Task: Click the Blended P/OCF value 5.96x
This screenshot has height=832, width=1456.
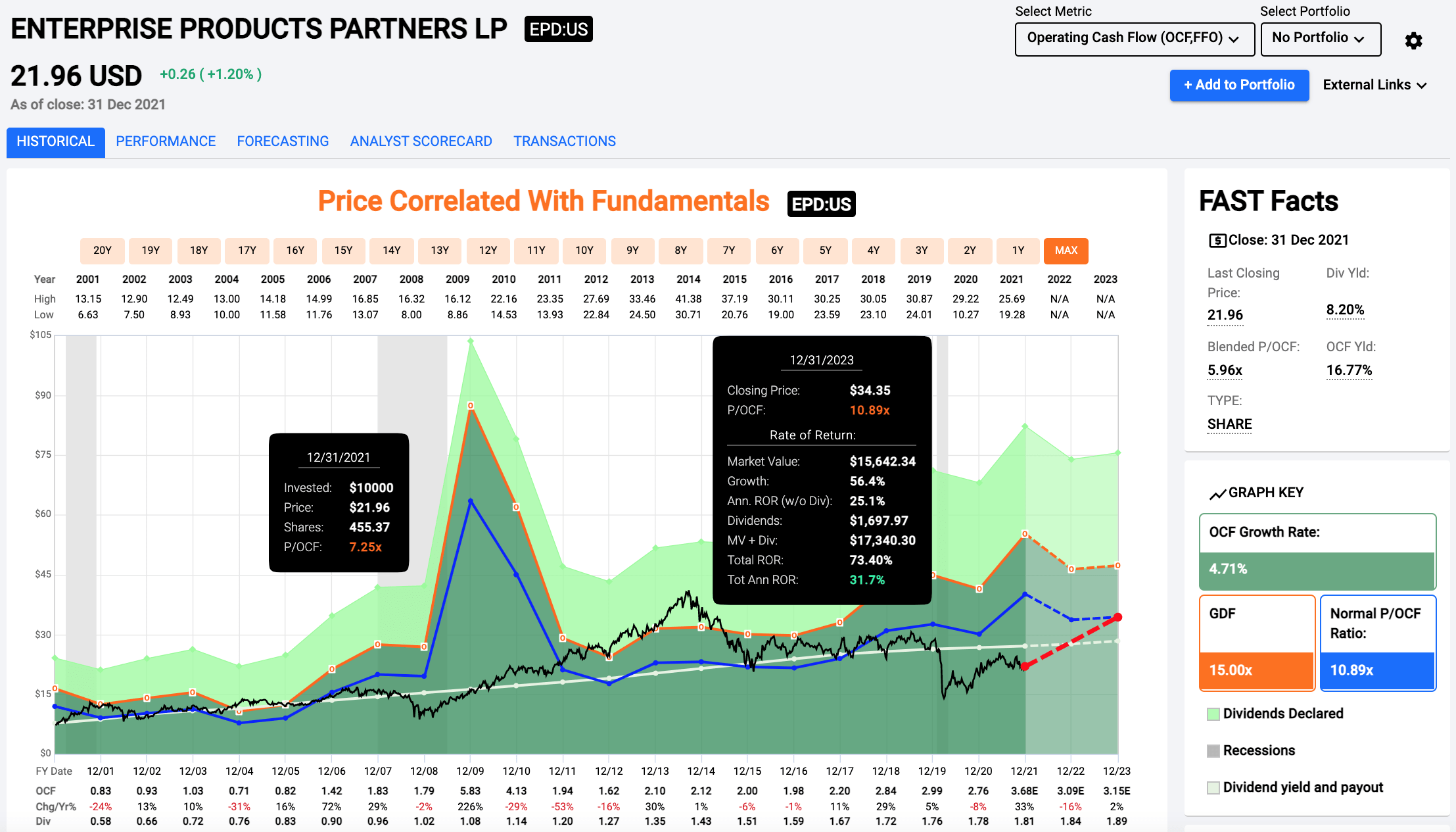Action: pos(1225,371)
